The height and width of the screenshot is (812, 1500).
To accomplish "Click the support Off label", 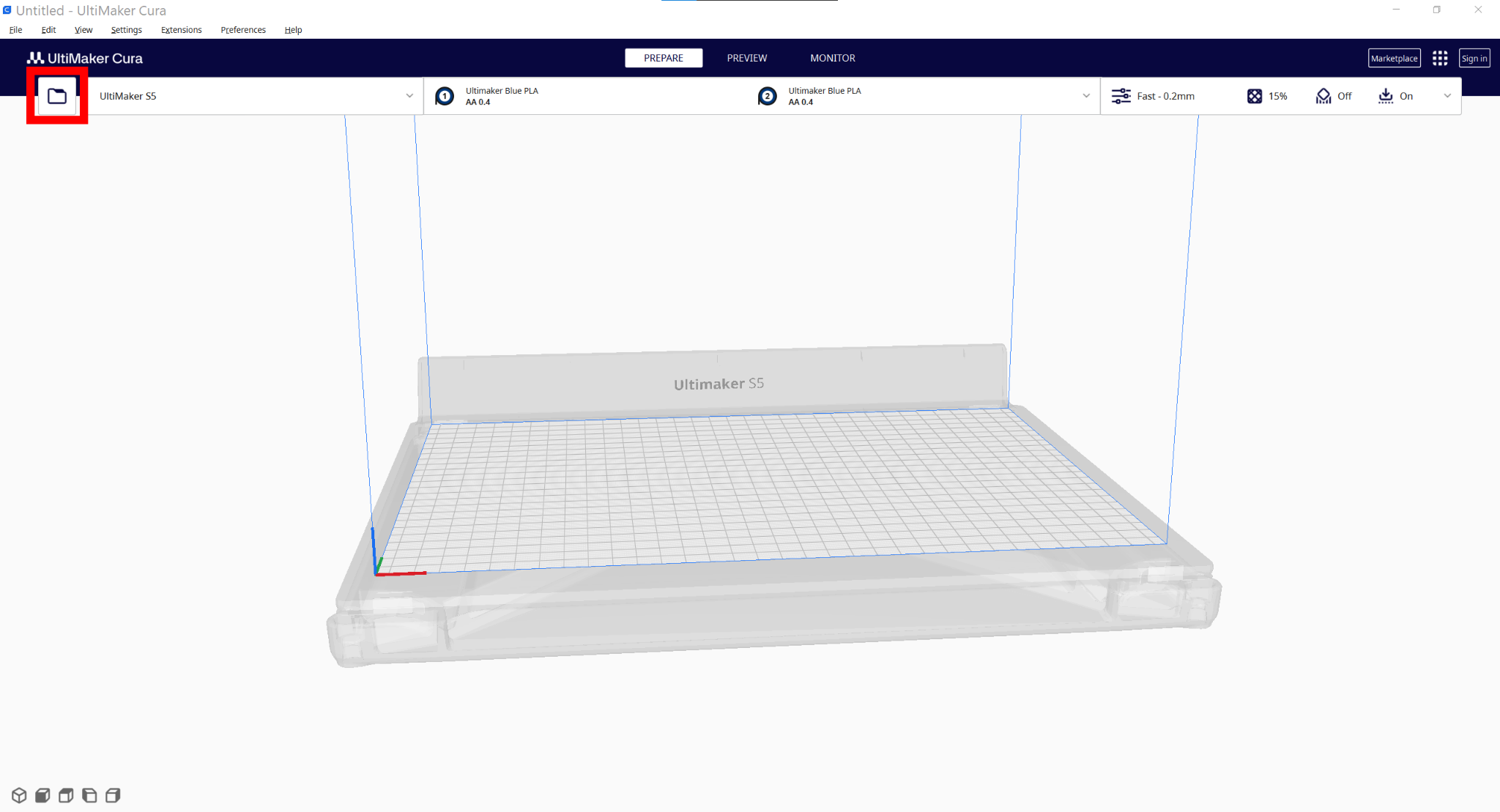I will [x=1344, y=96].
